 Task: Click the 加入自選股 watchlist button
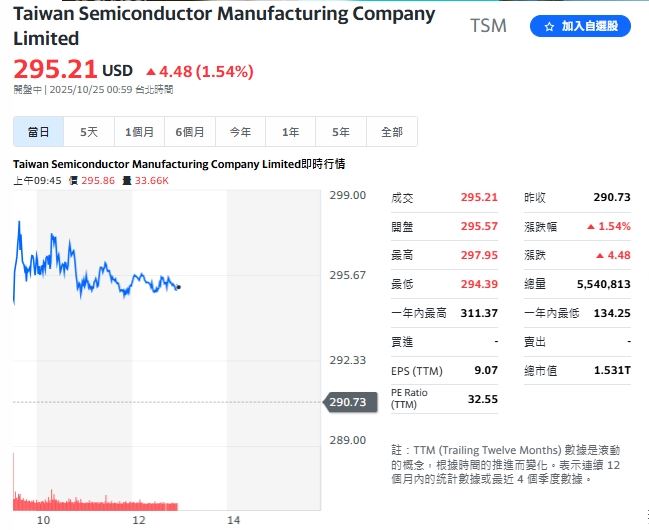click(580, 27)
